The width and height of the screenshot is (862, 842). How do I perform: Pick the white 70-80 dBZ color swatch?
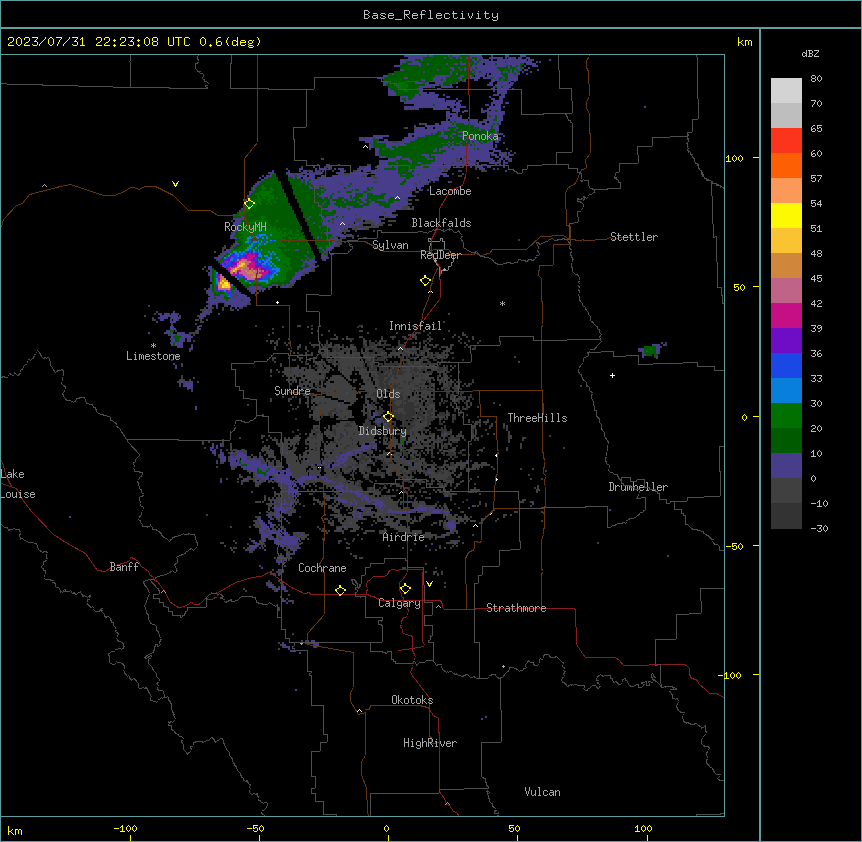pyautogui.click(x=786, y=91)
